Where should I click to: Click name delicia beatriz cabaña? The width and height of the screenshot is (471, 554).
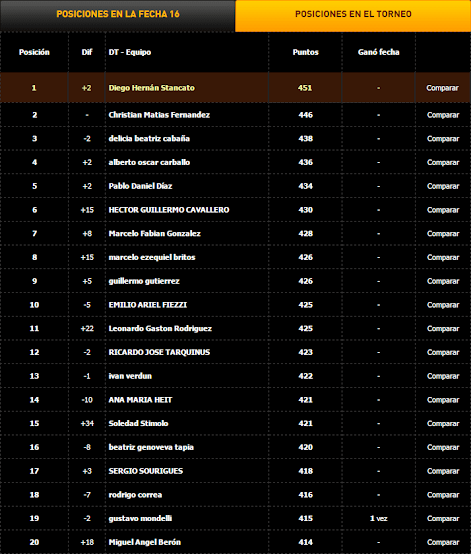[149, 138]
